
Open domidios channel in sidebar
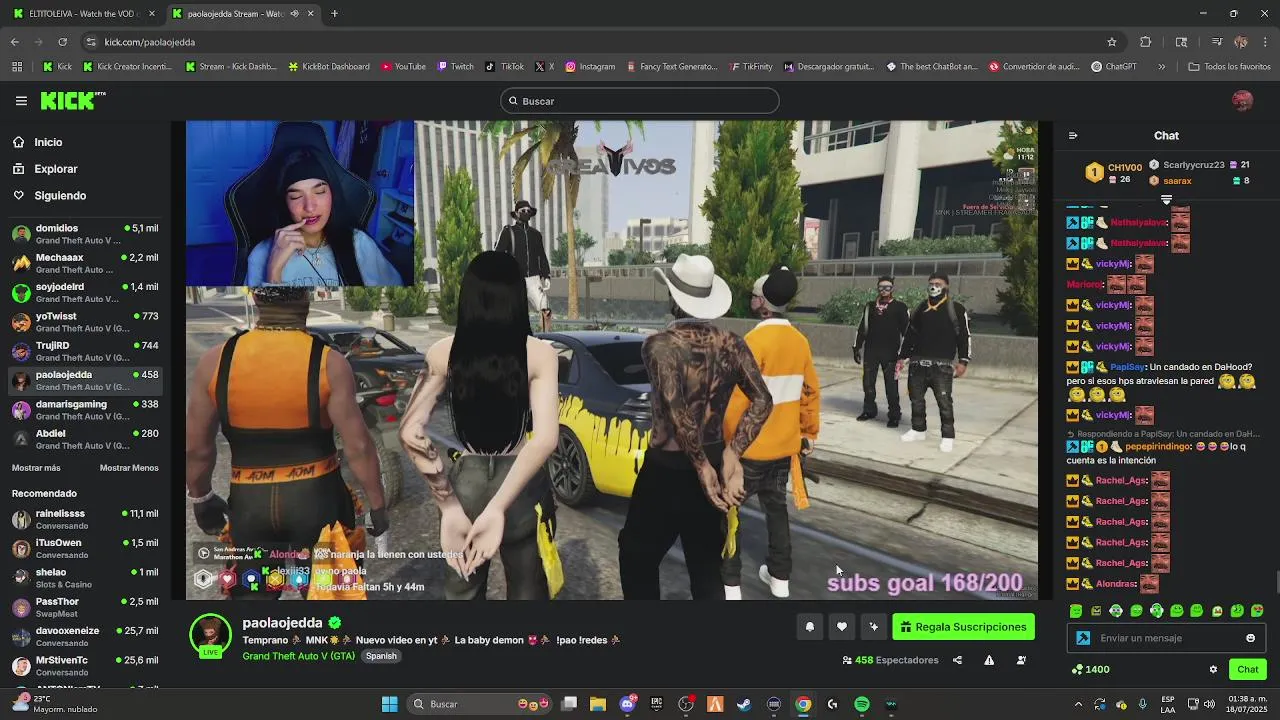point(85,235)
